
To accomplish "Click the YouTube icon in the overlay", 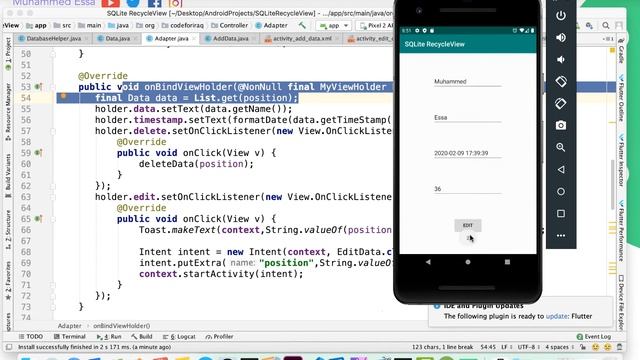I will click(x=111, y=3).
